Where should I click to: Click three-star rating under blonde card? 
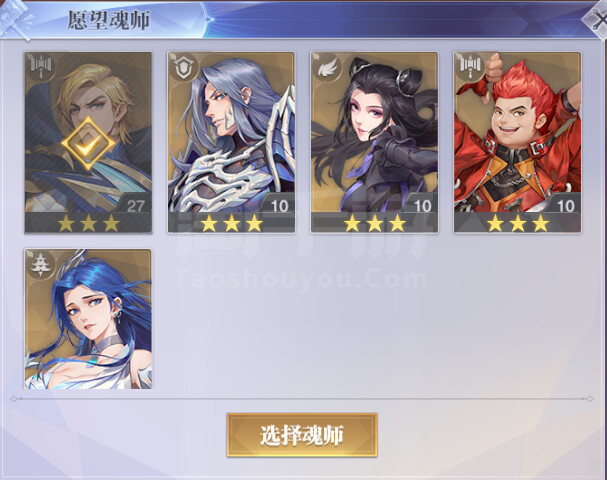(x=88, y=223)
